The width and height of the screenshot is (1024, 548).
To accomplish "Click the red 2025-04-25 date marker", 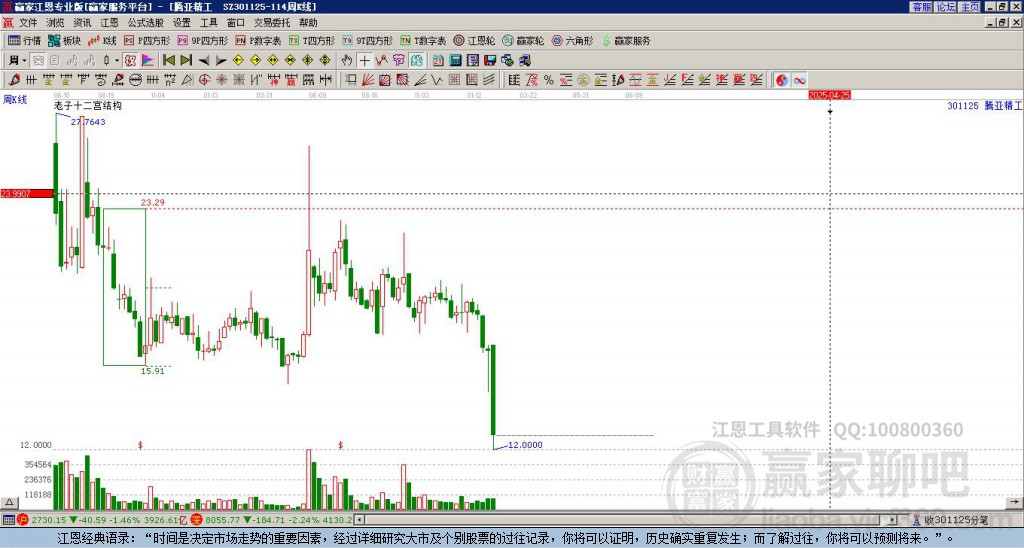I will (x=829, y=95).
